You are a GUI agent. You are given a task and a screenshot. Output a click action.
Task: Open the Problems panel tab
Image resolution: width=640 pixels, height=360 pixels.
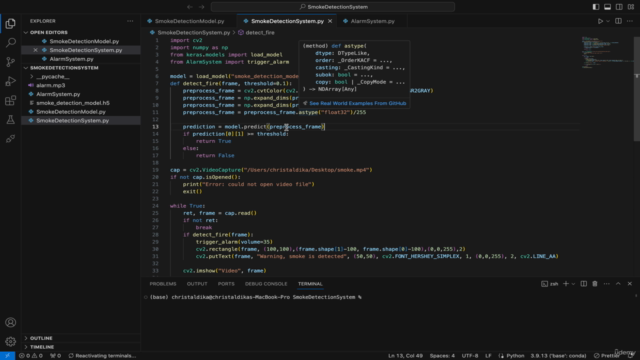coord(163,284)
